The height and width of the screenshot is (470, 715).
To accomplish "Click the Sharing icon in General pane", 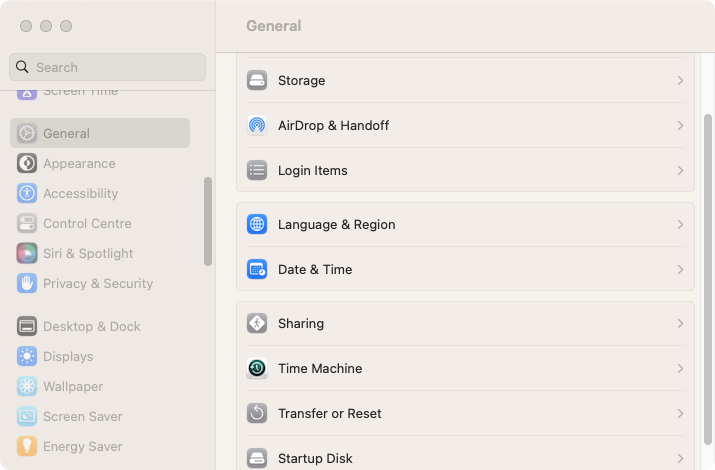I will [x=257, y=324].
